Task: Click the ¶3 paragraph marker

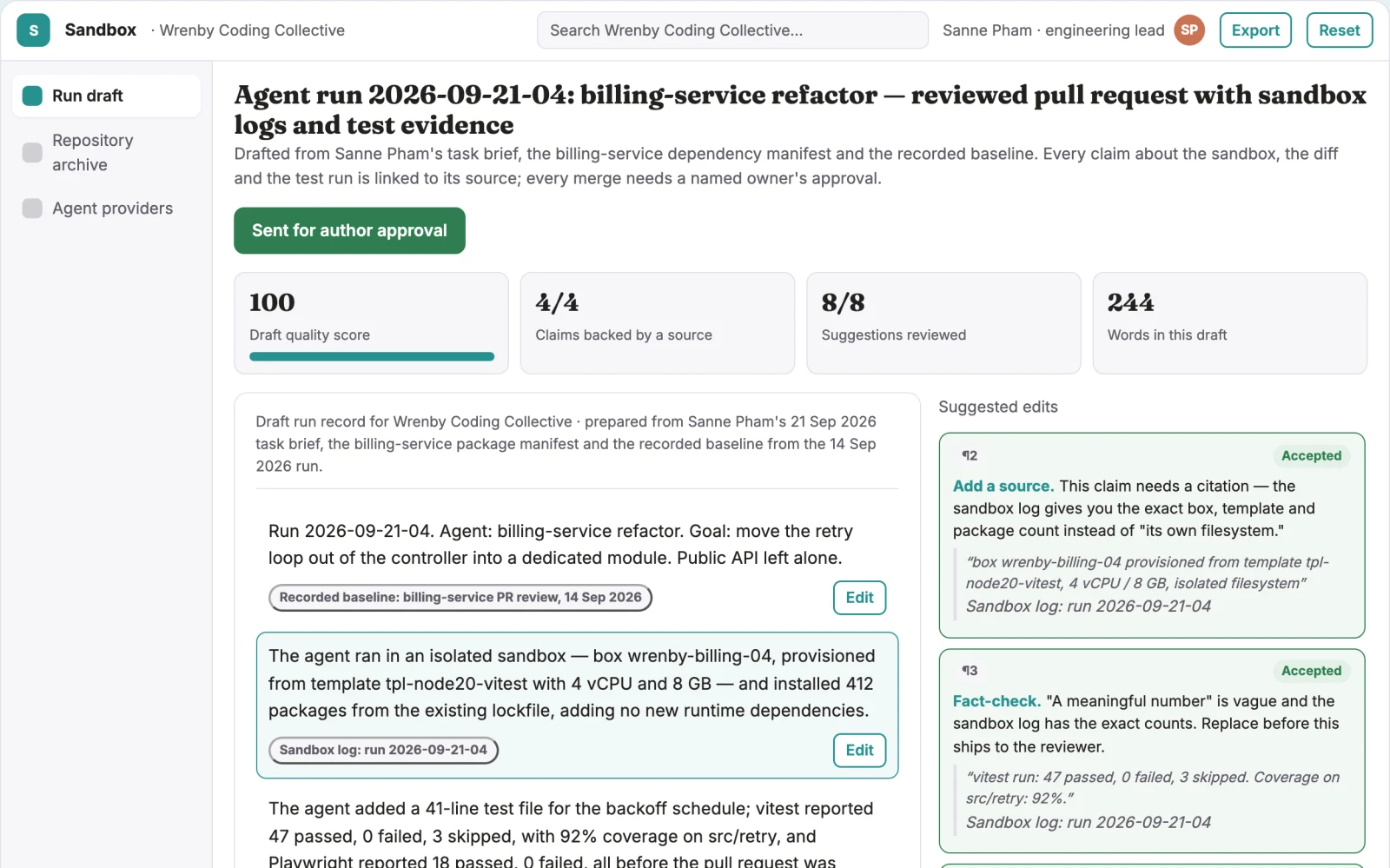Action: (x=970, y=671)
